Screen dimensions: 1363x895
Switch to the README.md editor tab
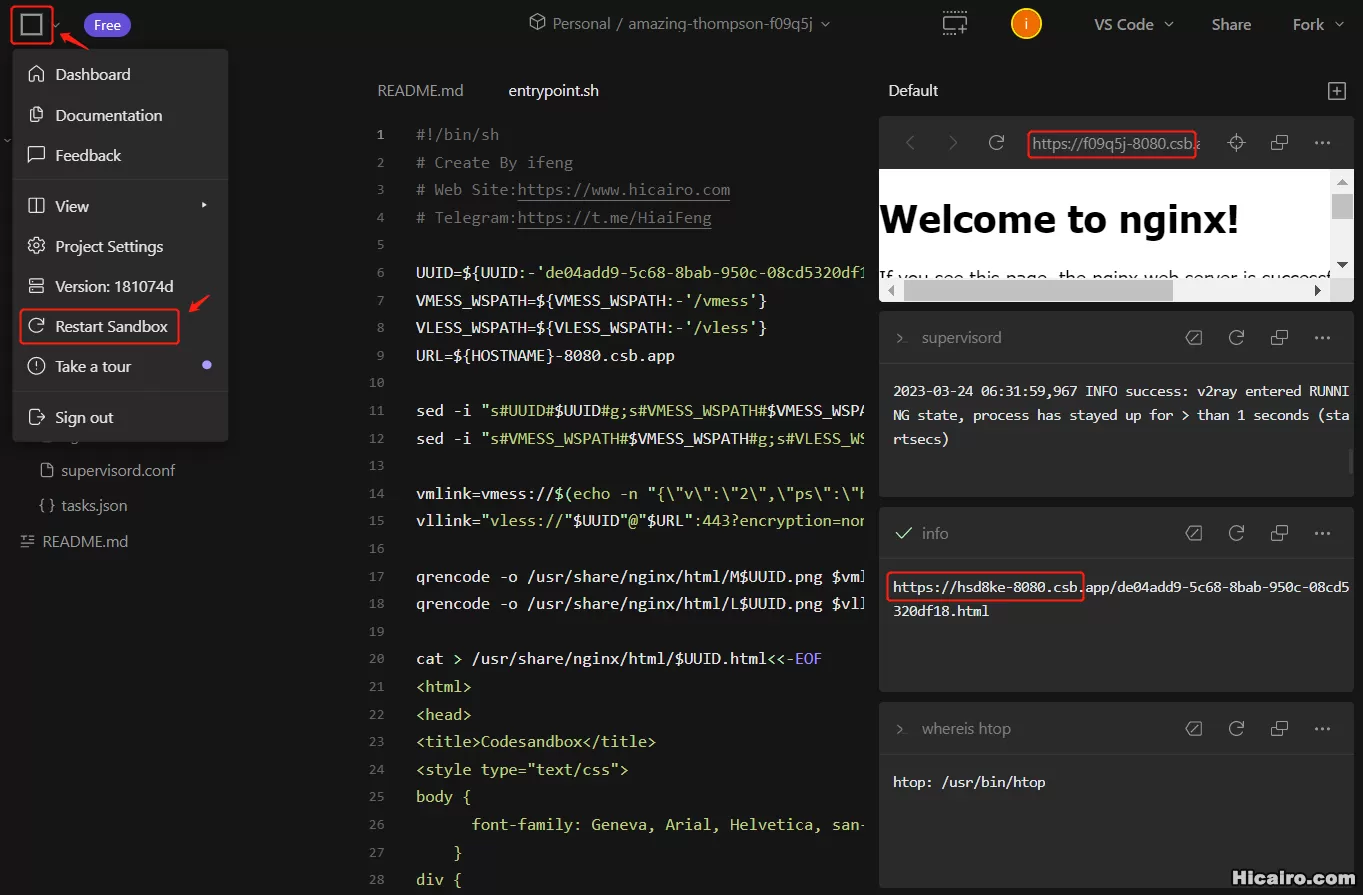pos(420,91)
